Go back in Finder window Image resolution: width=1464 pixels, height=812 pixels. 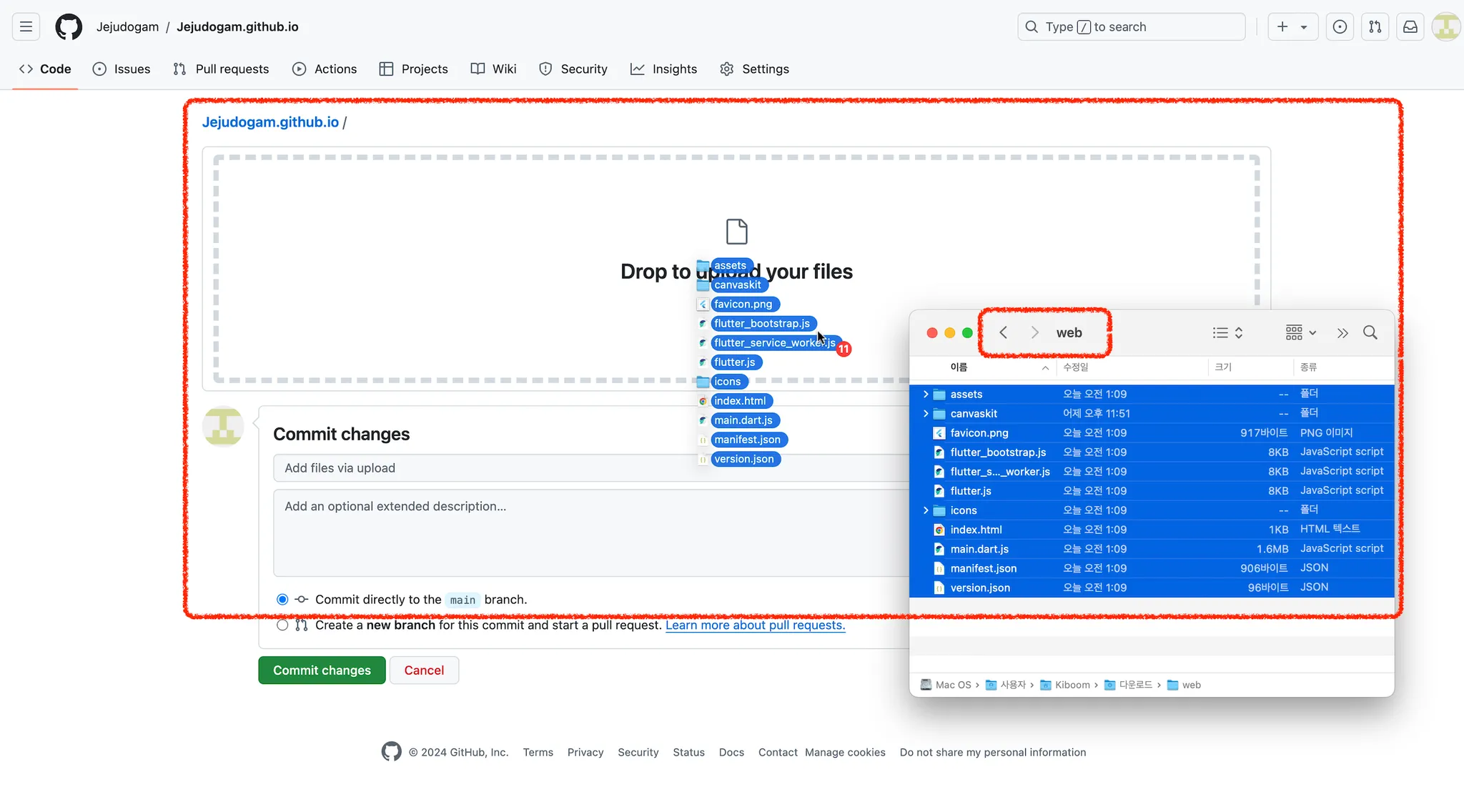1003,332
